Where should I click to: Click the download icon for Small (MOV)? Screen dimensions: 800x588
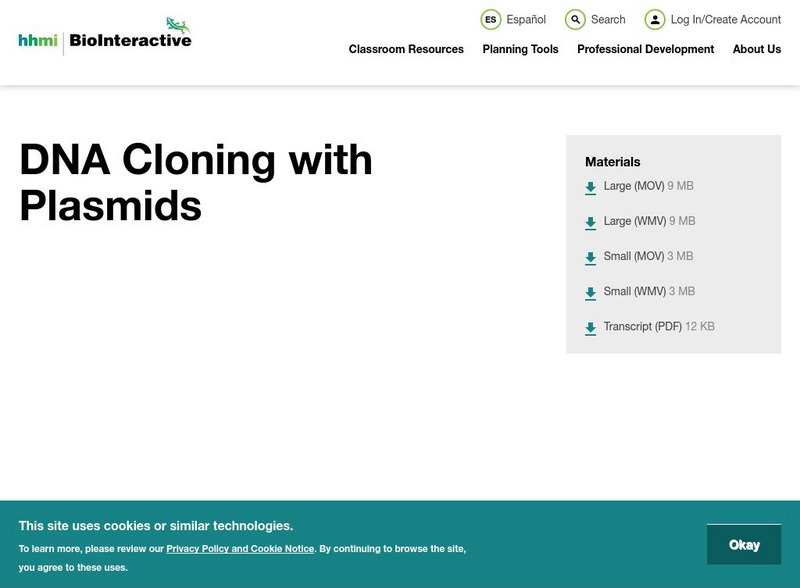589,257
